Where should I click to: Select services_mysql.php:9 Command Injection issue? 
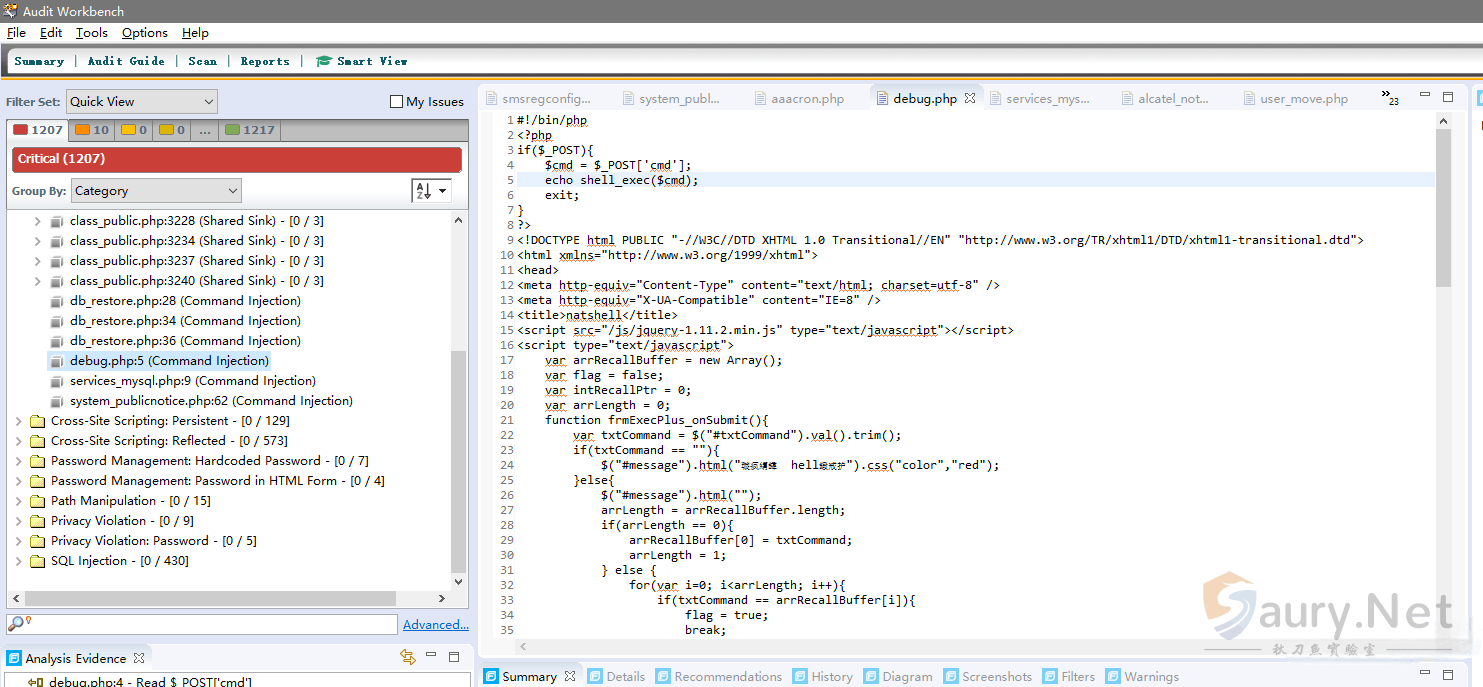[x=192, y=381]
